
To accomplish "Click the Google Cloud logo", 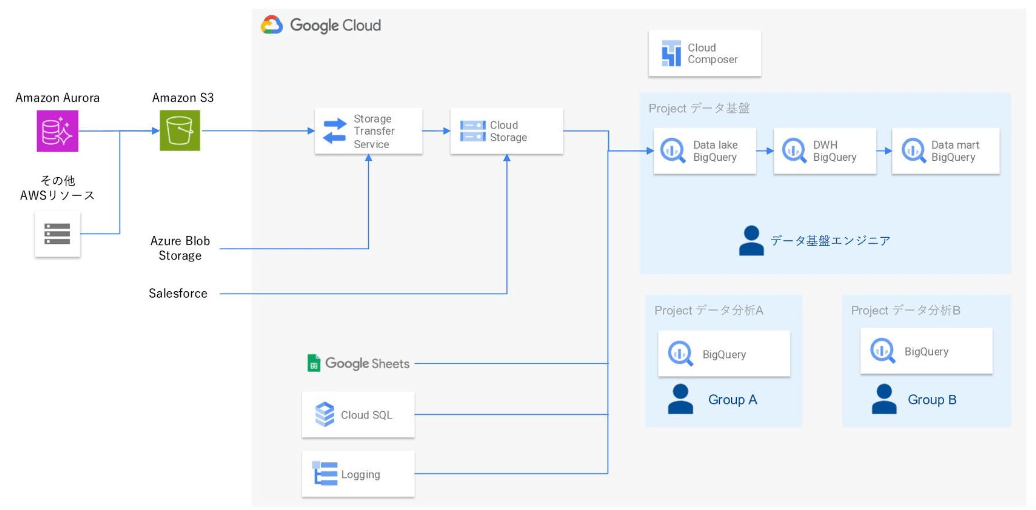I will (272, 25).
